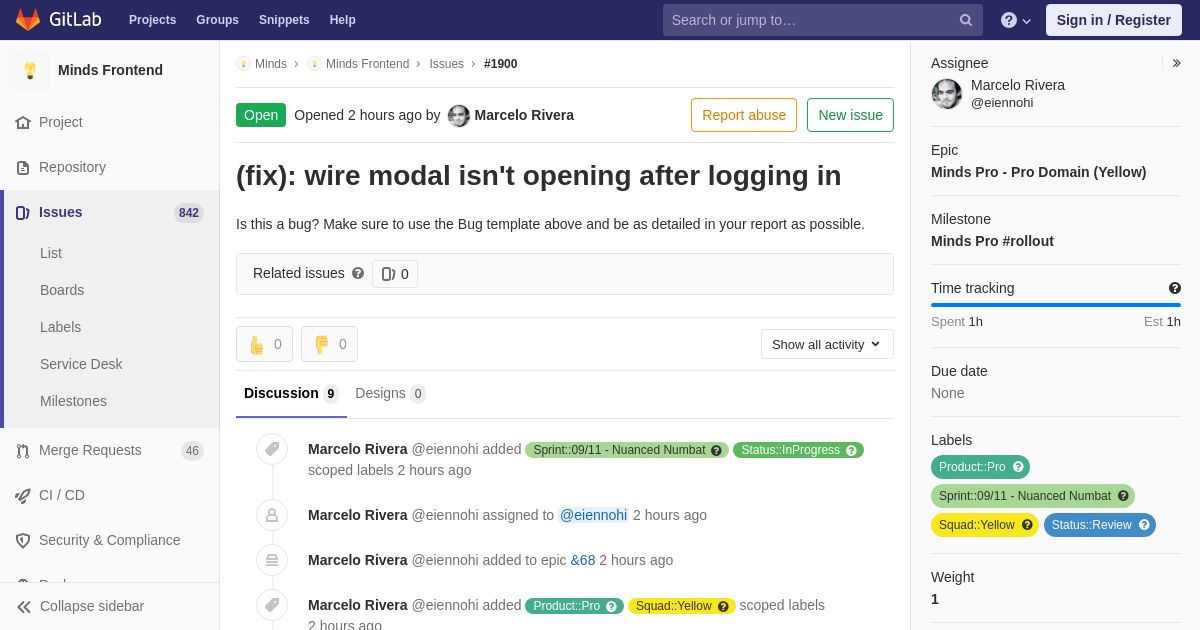Click the Issues board icon in sidebar

pyautogui.click(x=23, y=212)
